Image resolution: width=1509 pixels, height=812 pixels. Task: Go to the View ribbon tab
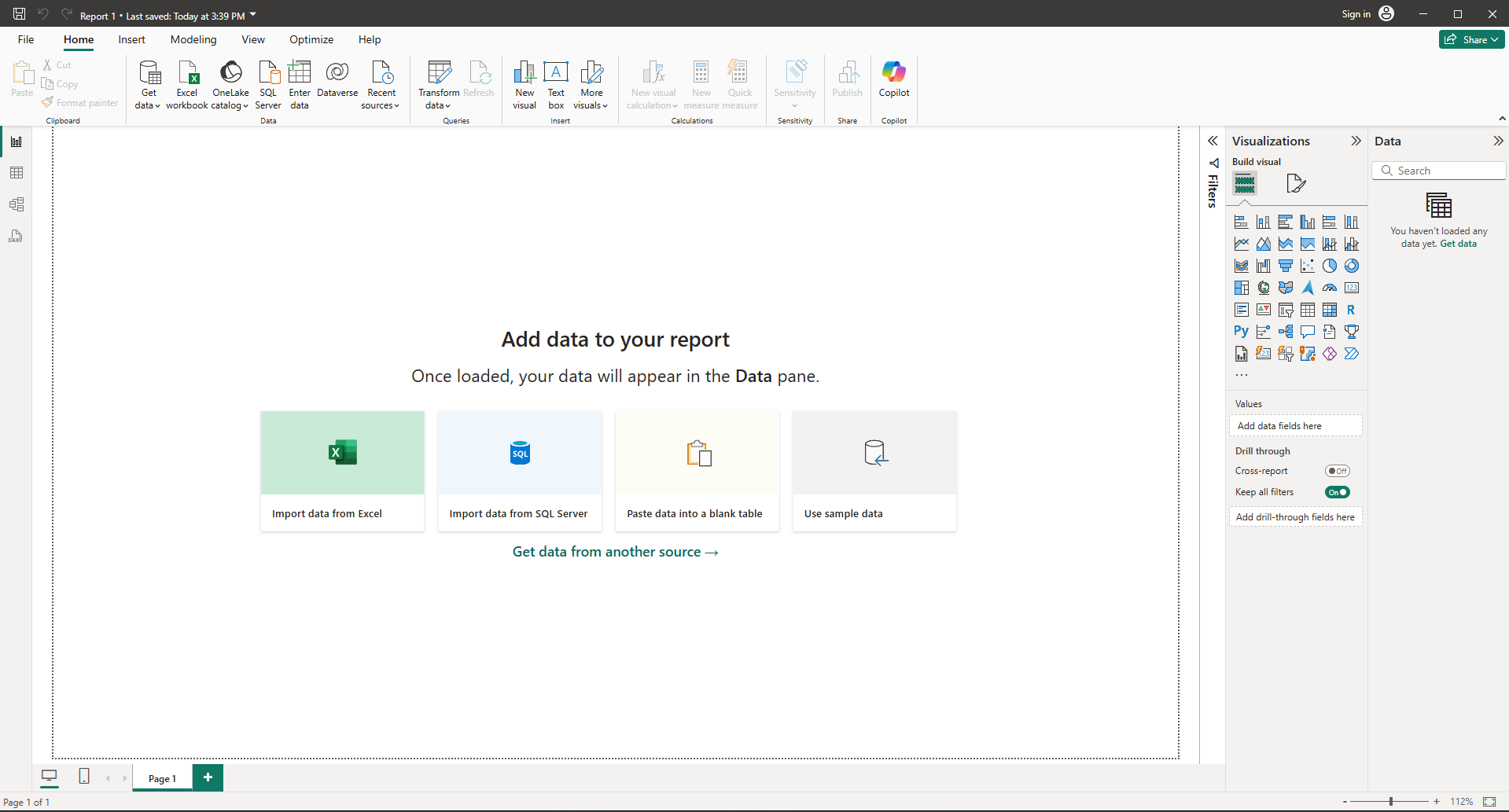click(x=253, y=39)
